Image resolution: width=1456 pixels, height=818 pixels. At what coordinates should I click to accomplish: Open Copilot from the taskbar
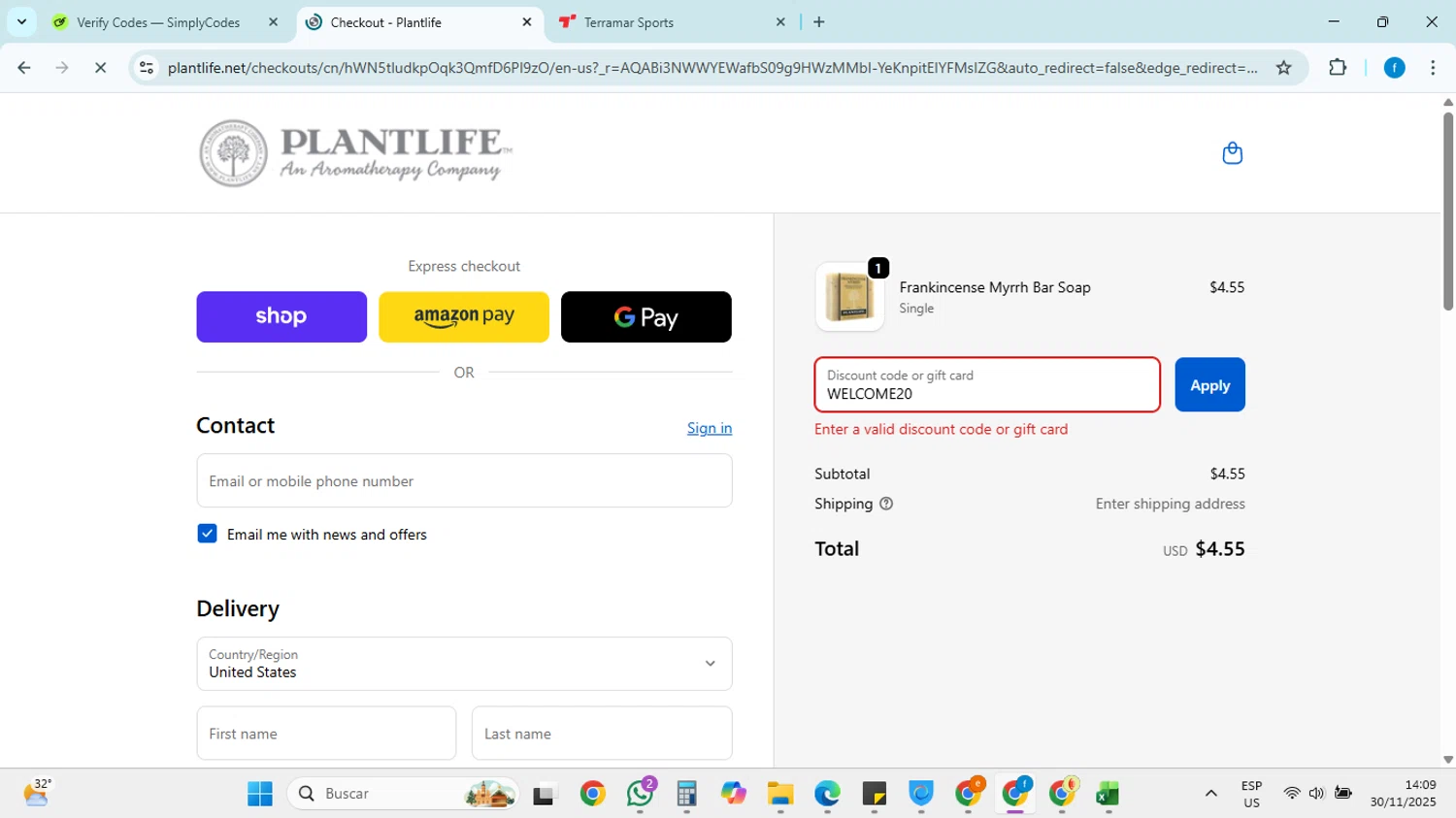coord(733,794)
